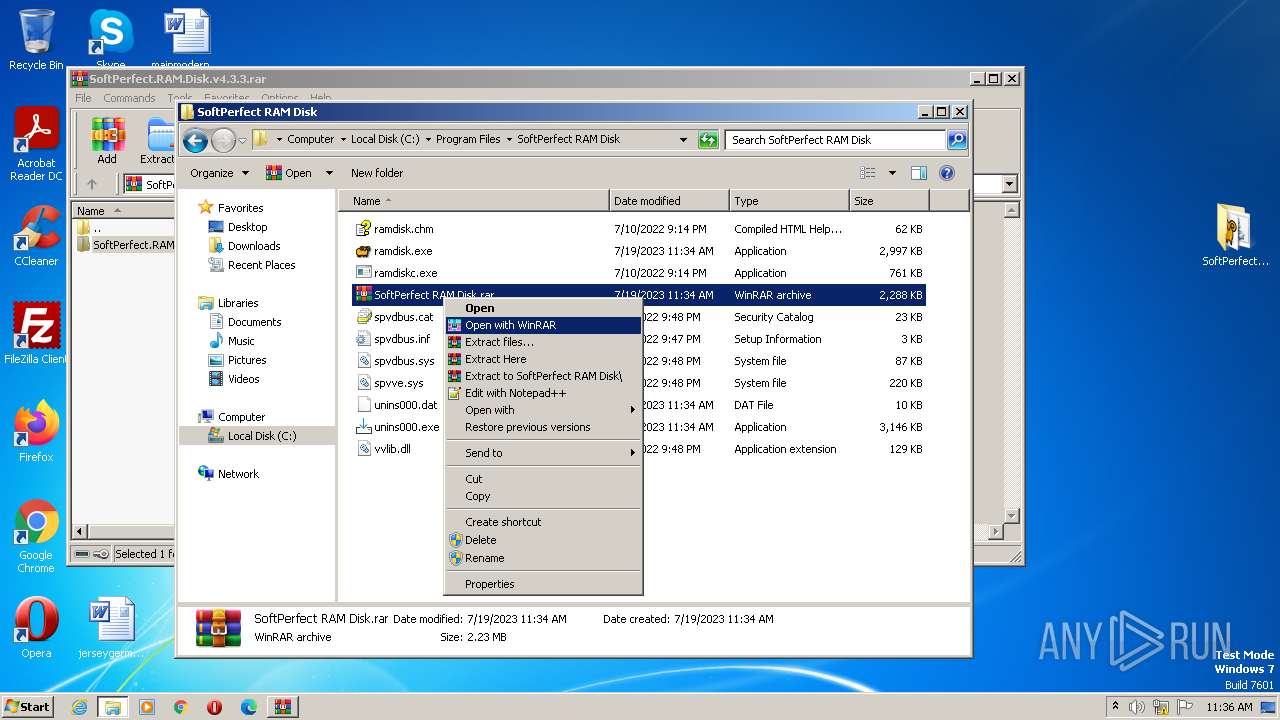Sort by Date modified column
Image resolution: width=1280 pixels, height=720 pixels.
coord(669,201)
